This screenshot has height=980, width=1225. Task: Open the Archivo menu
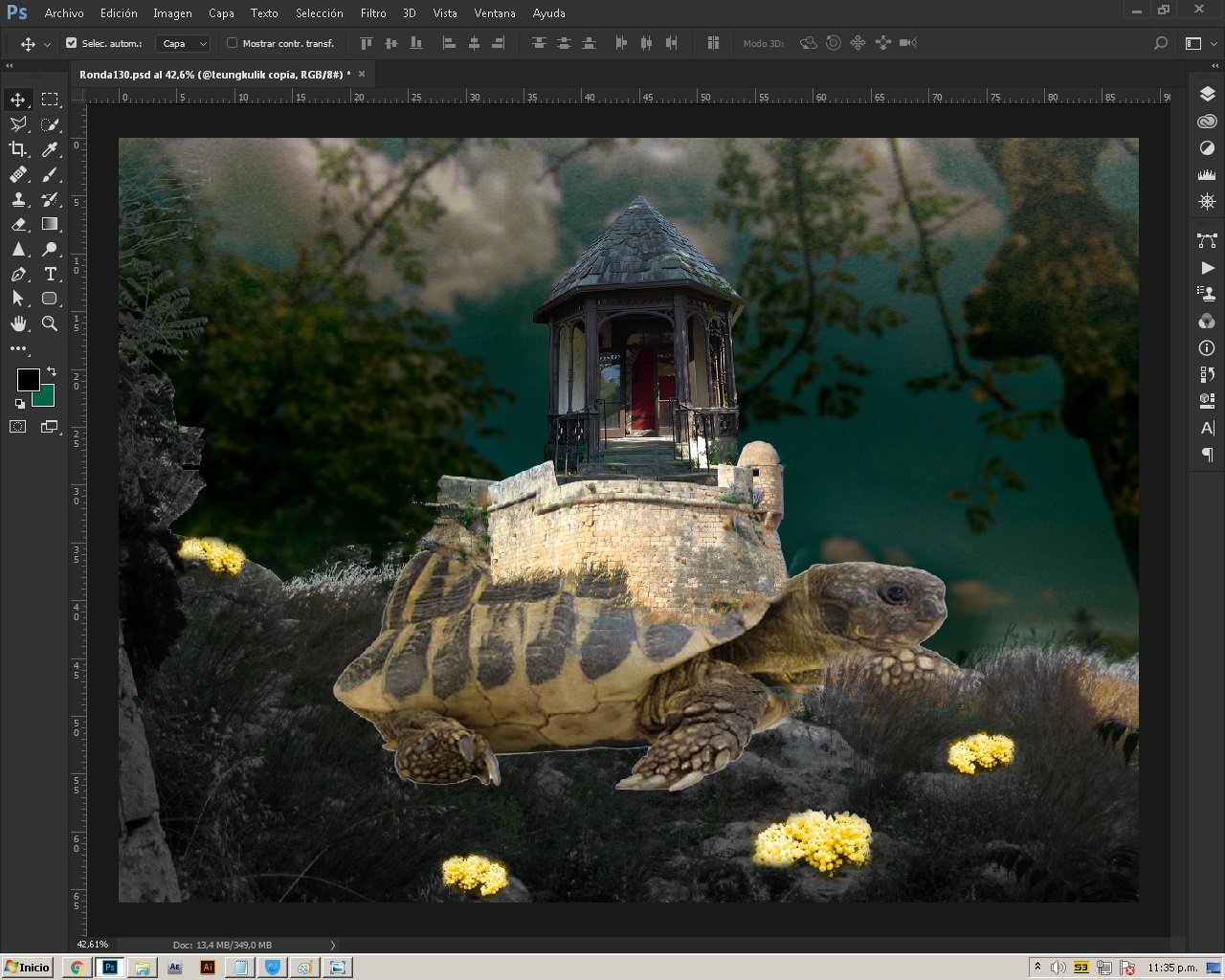pos(64,13)
